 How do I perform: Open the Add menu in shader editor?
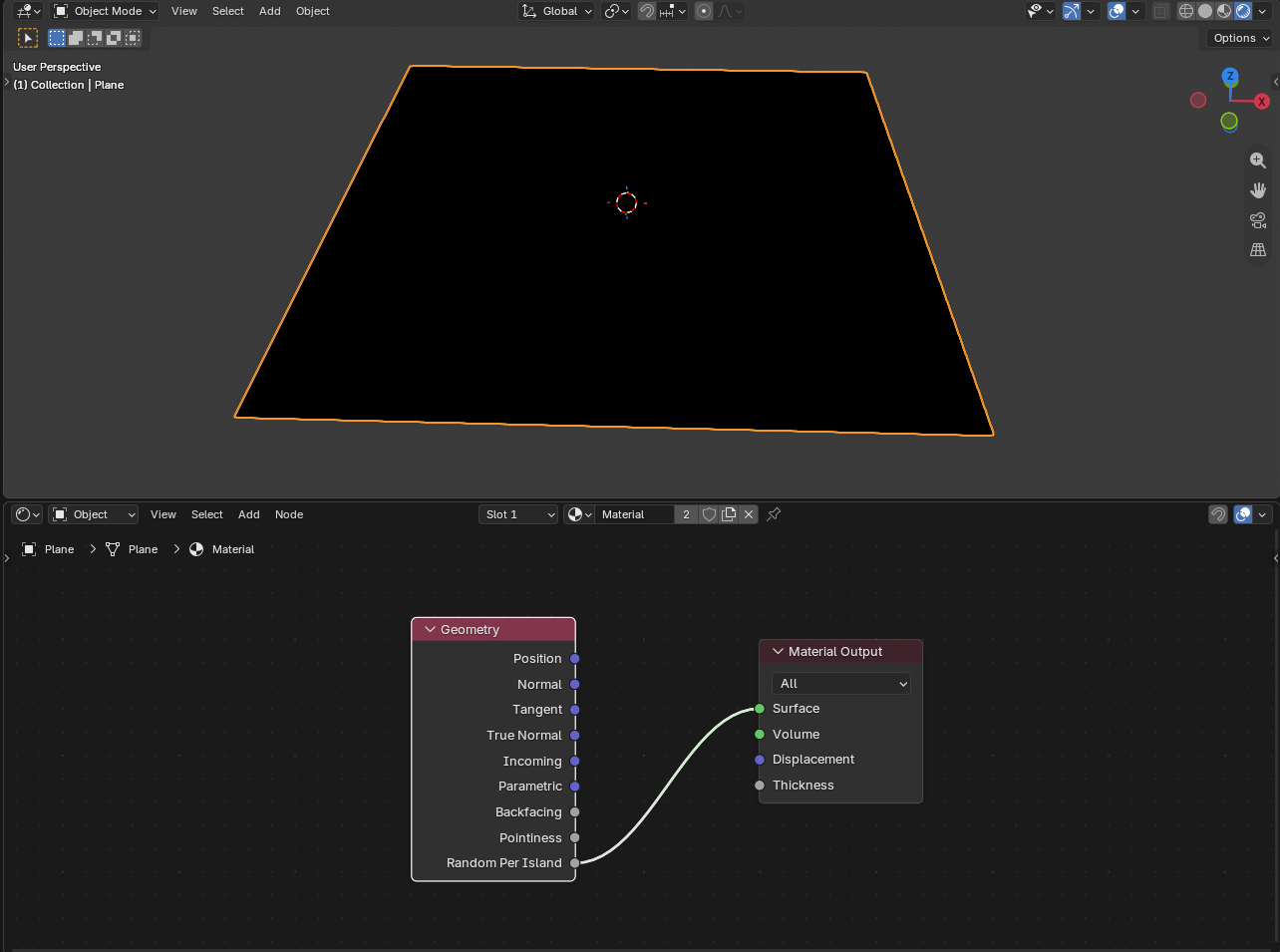click(249, 514)
